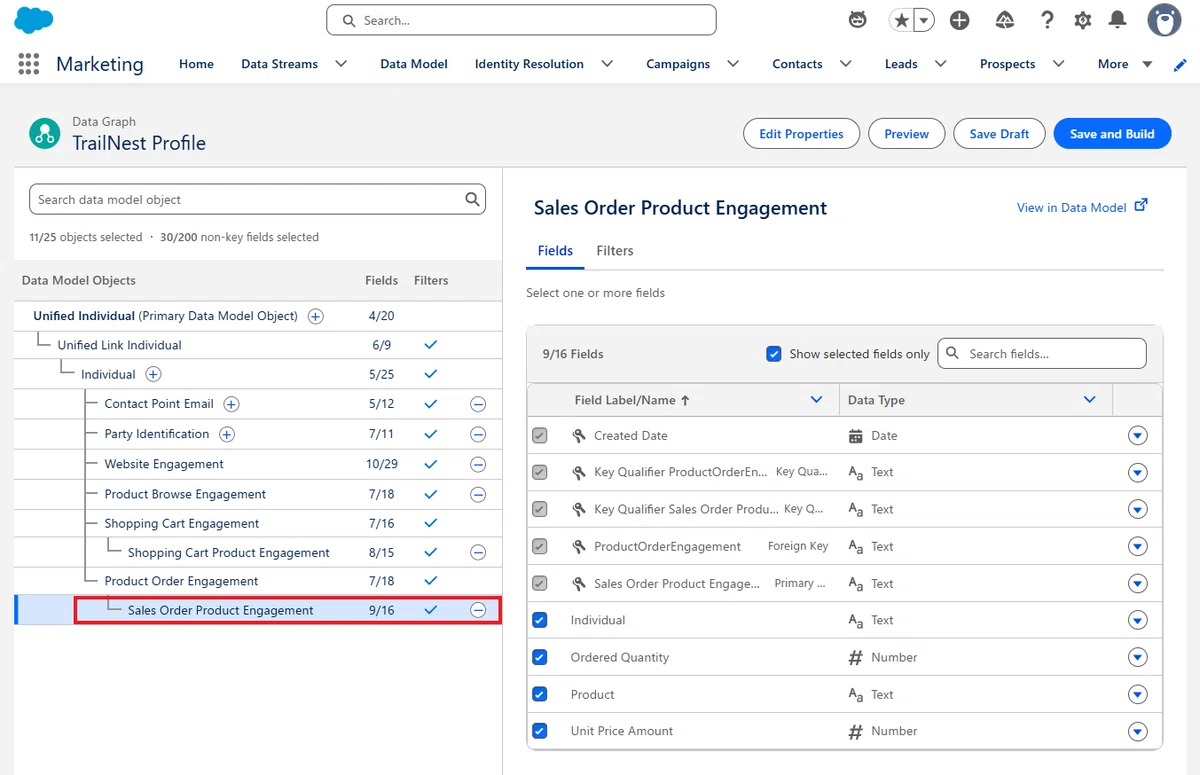This screenshot has width=1200, height=775.
Task: Click the Preview button
Action: (907, 134)
